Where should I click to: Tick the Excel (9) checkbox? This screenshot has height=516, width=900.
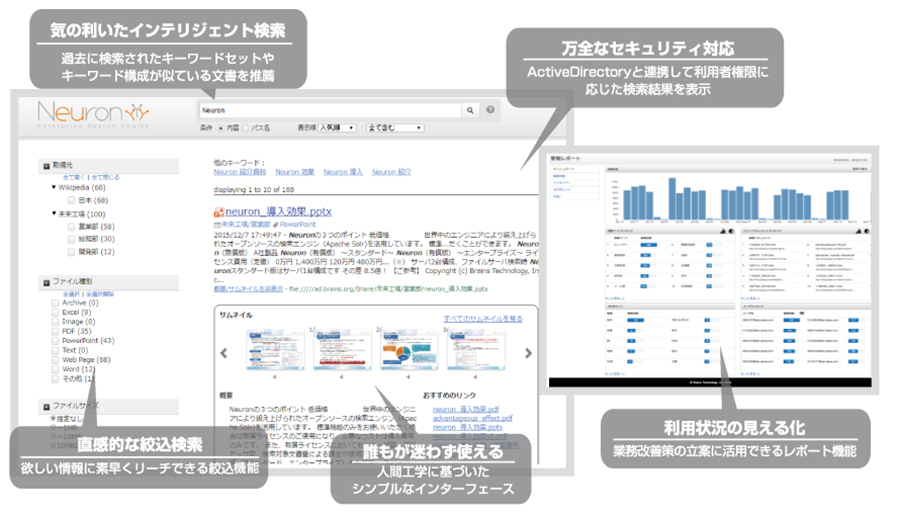(55, 313)
